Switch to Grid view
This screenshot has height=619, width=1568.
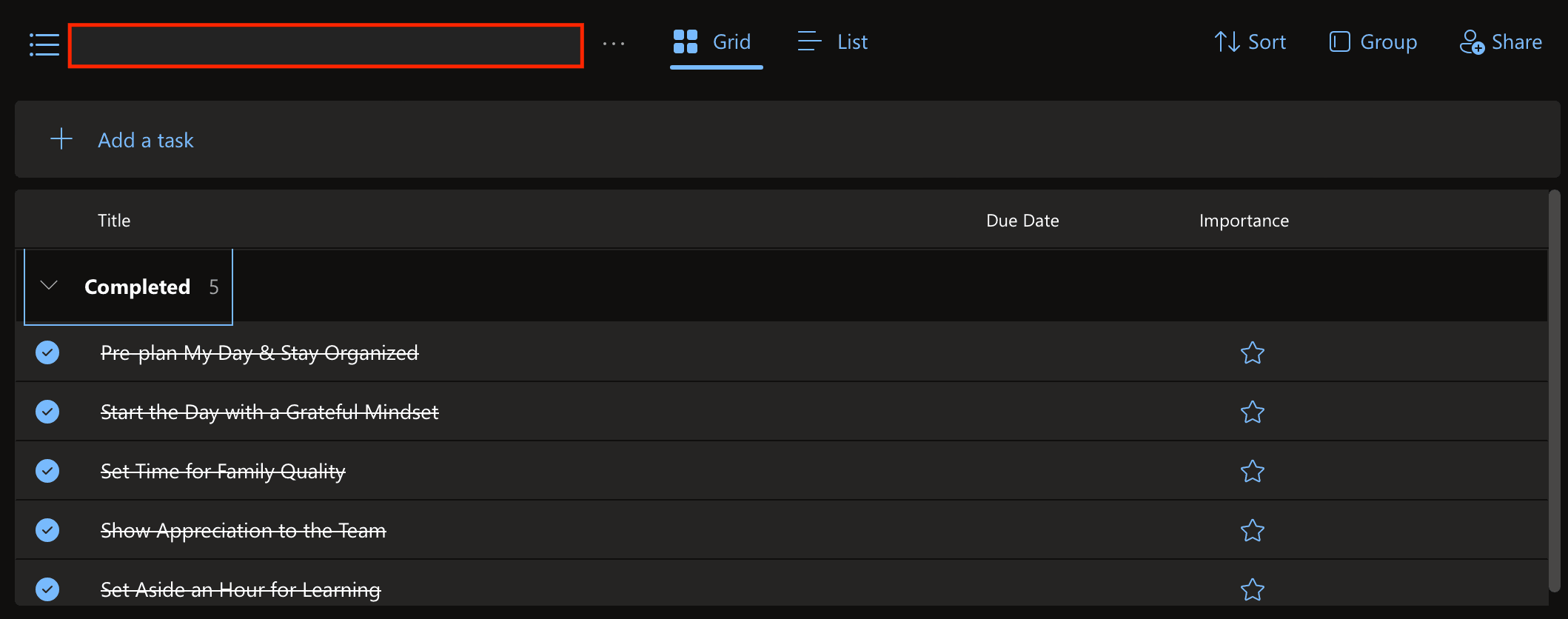click(x=715, y=41)
